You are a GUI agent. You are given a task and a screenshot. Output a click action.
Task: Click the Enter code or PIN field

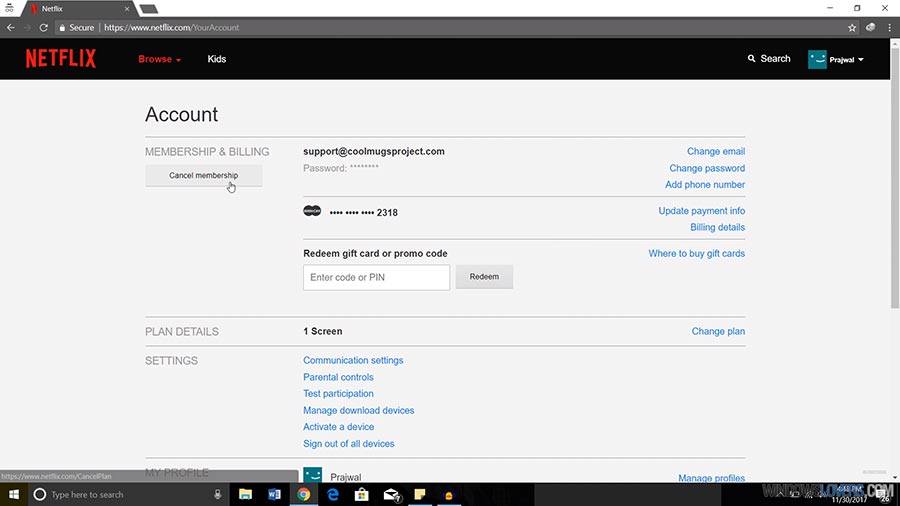[x=377, y=277]
